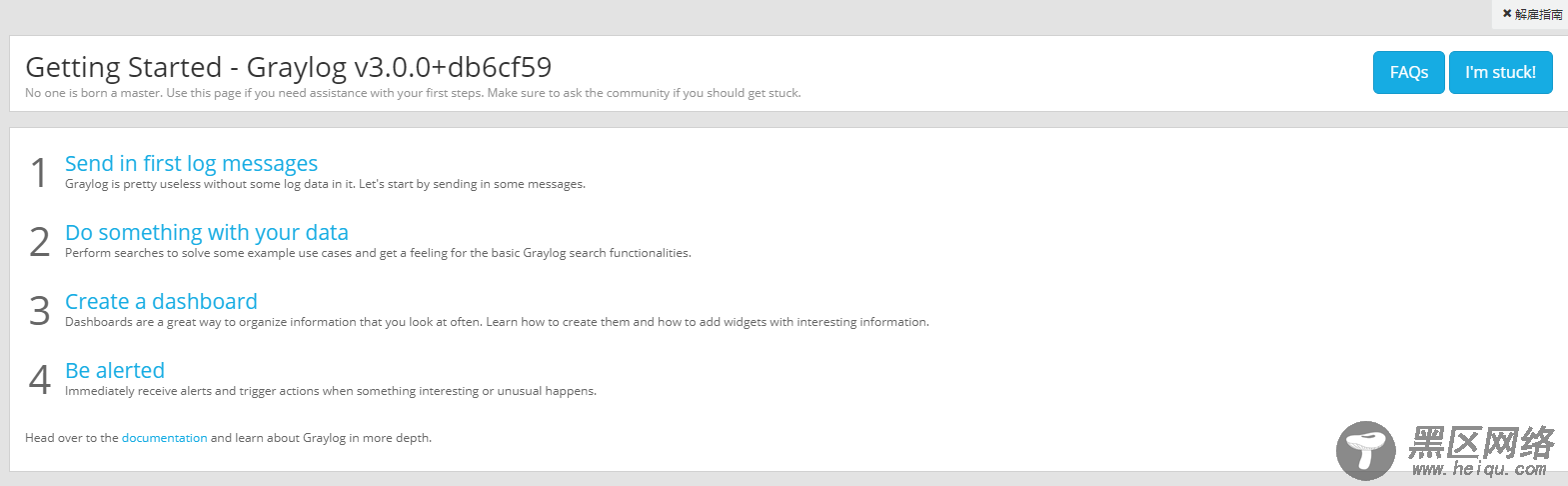1568x486 pixels.
Task: Open the Create a dashboard link
Action: click(x=161, y=301)
